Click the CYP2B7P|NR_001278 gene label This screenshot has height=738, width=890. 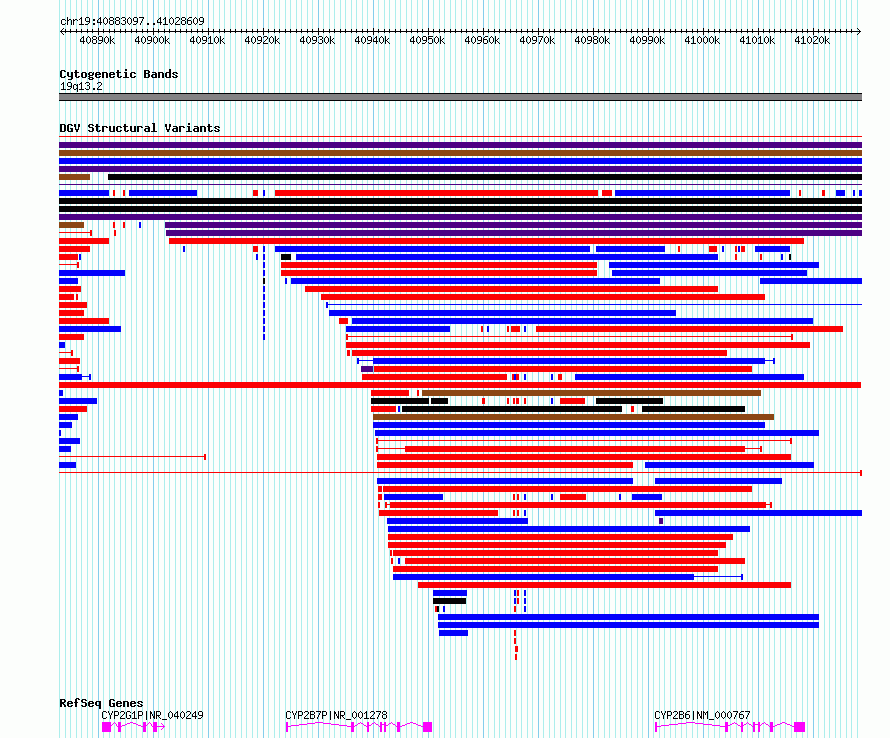[x=336, y=715]
